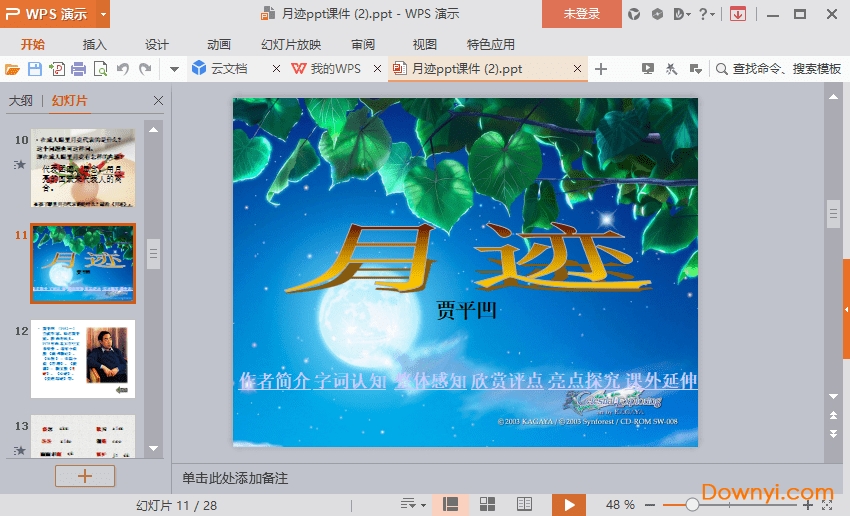Switch to the 我的WPS tab
This screenshot has width=850, height=516.
[326, 69]
